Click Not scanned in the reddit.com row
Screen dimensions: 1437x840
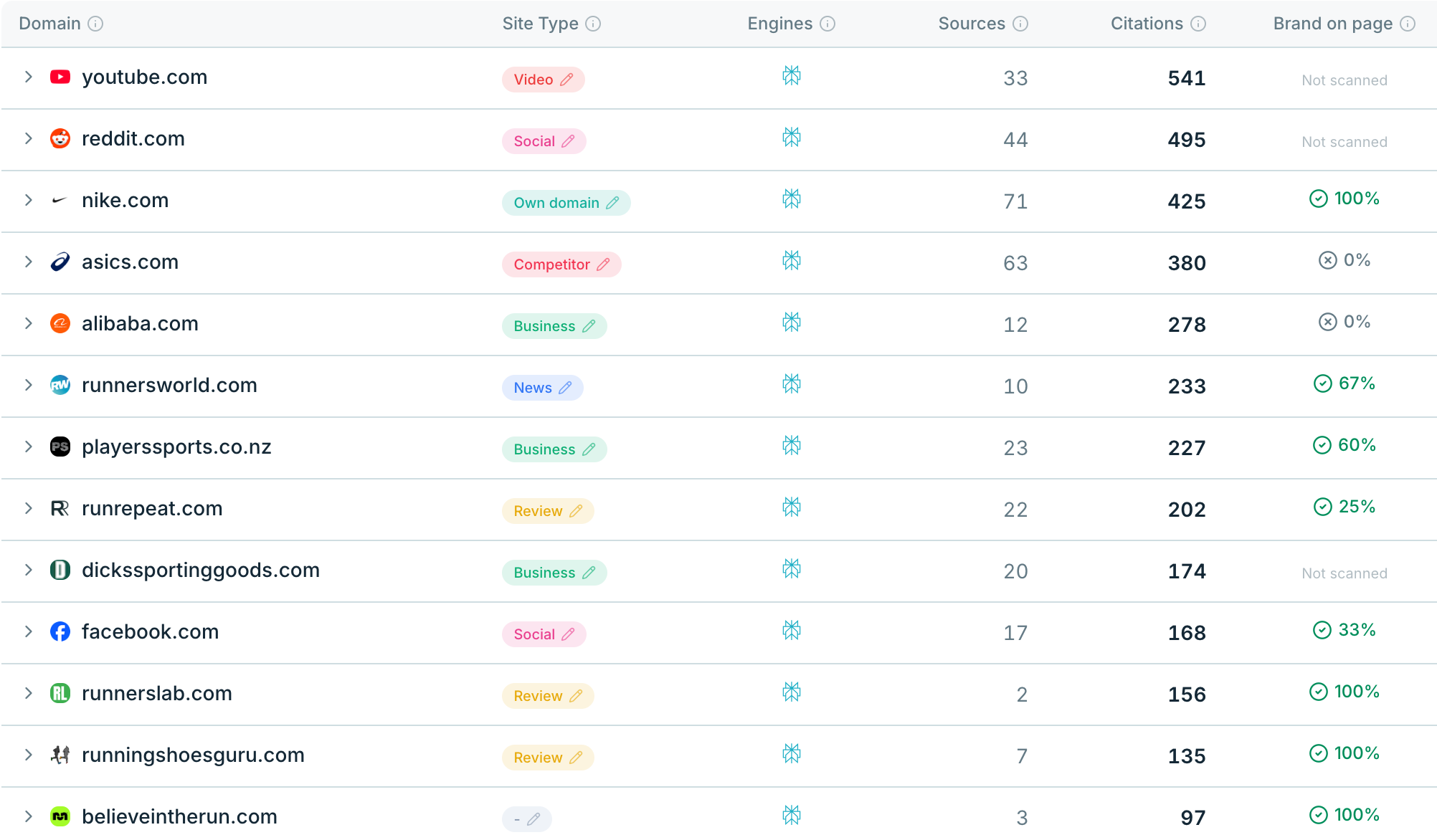pos(1344,142)
